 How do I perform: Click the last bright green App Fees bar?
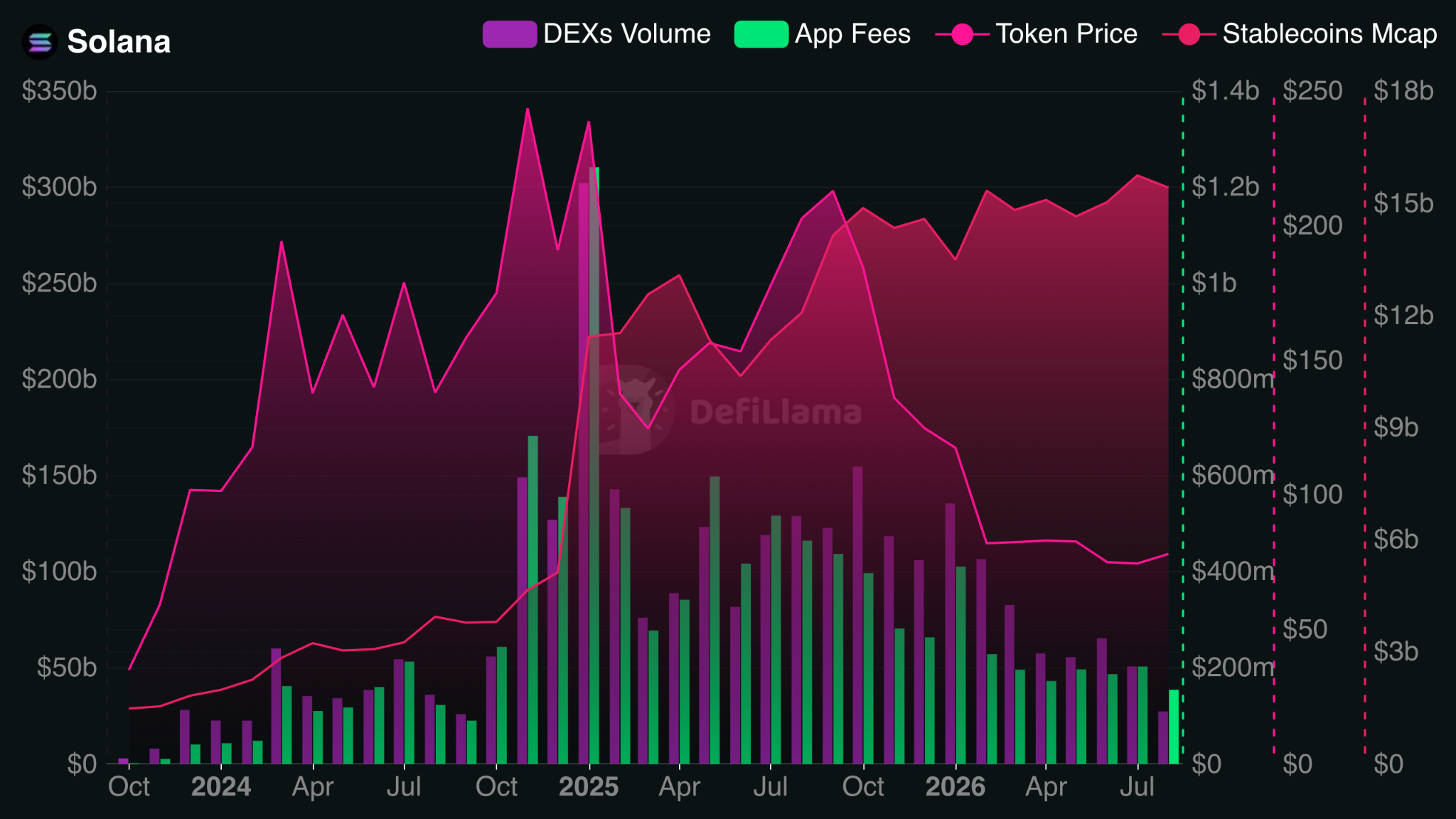[1174, 727]
